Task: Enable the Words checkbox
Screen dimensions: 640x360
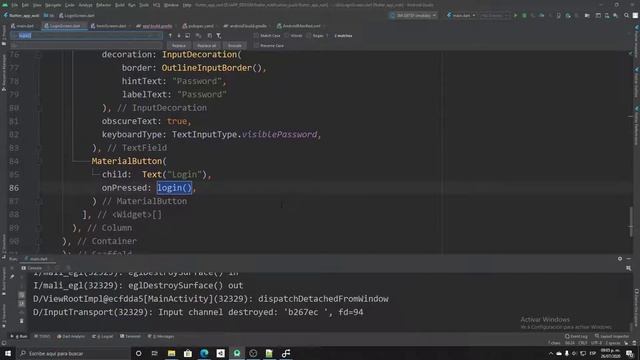Action: [x=287, y=36]
